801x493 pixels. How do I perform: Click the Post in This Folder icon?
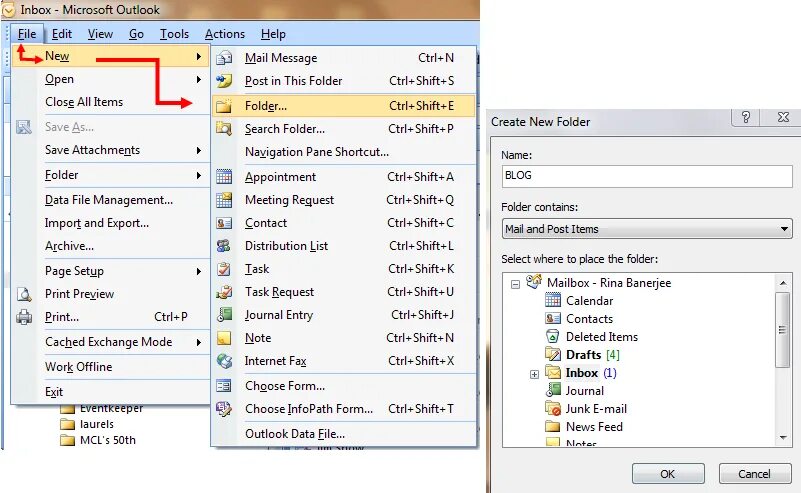224,81
